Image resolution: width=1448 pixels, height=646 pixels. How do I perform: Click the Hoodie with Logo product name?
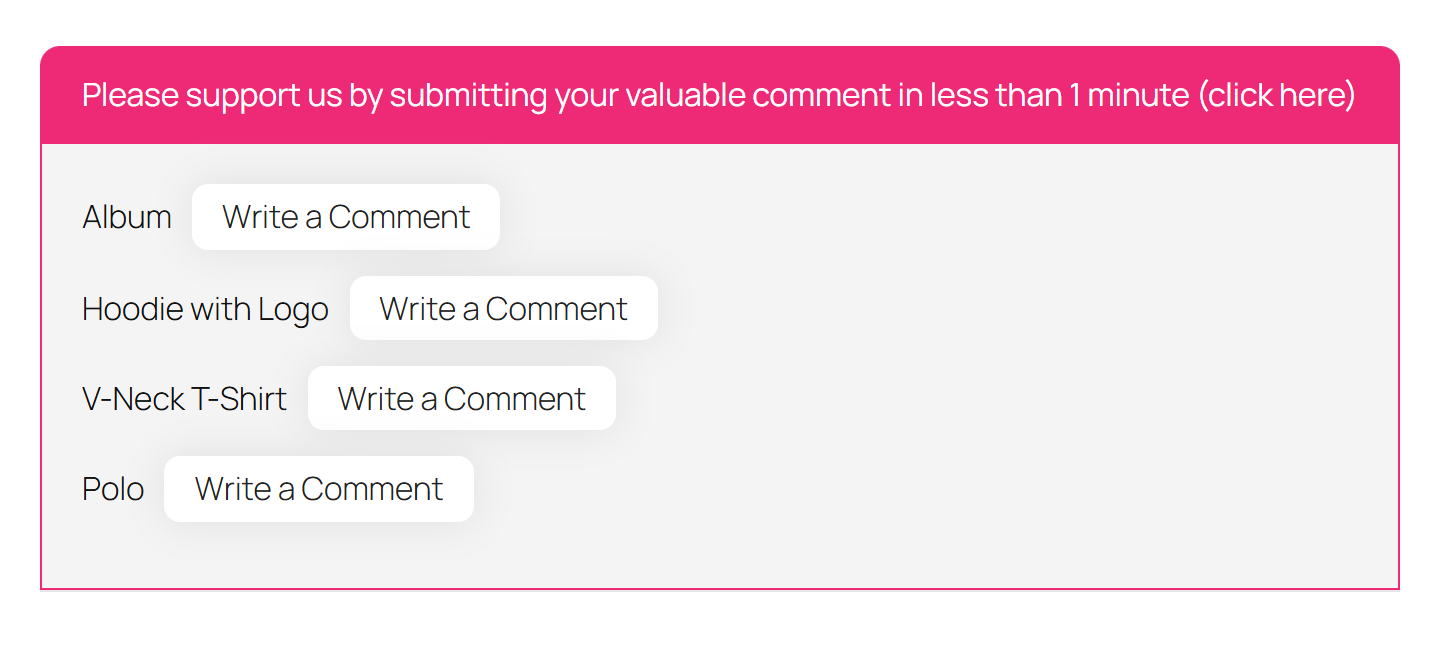(x=205, y=309)
